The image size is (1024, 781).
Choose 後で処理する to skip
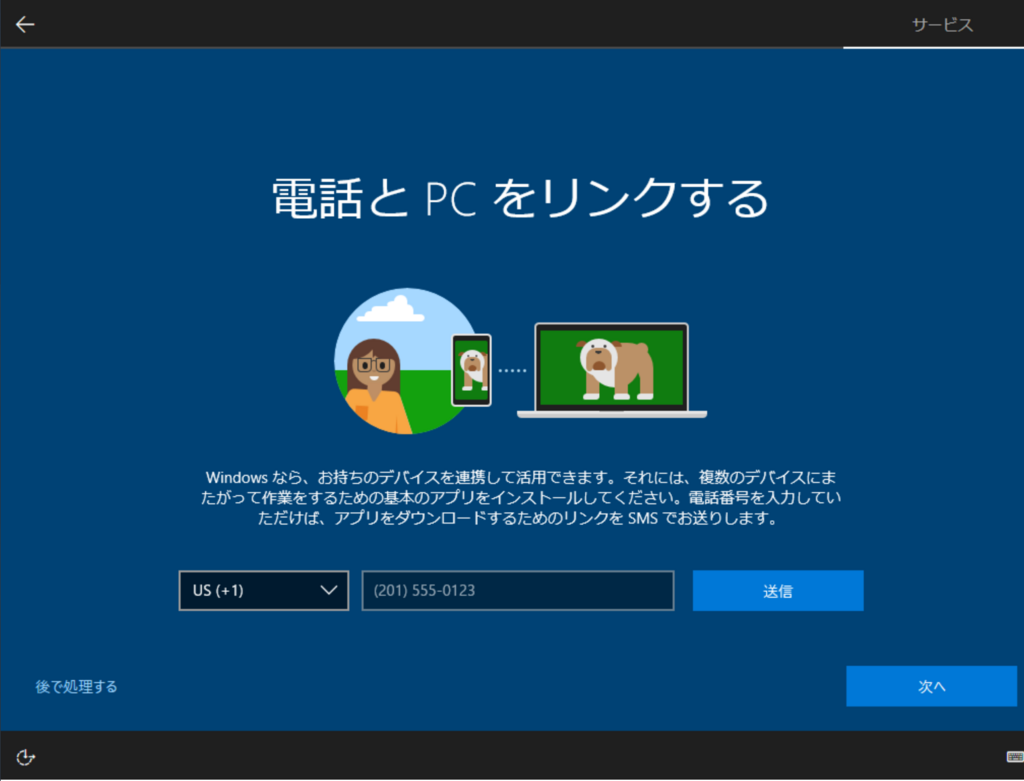point(76,686)
